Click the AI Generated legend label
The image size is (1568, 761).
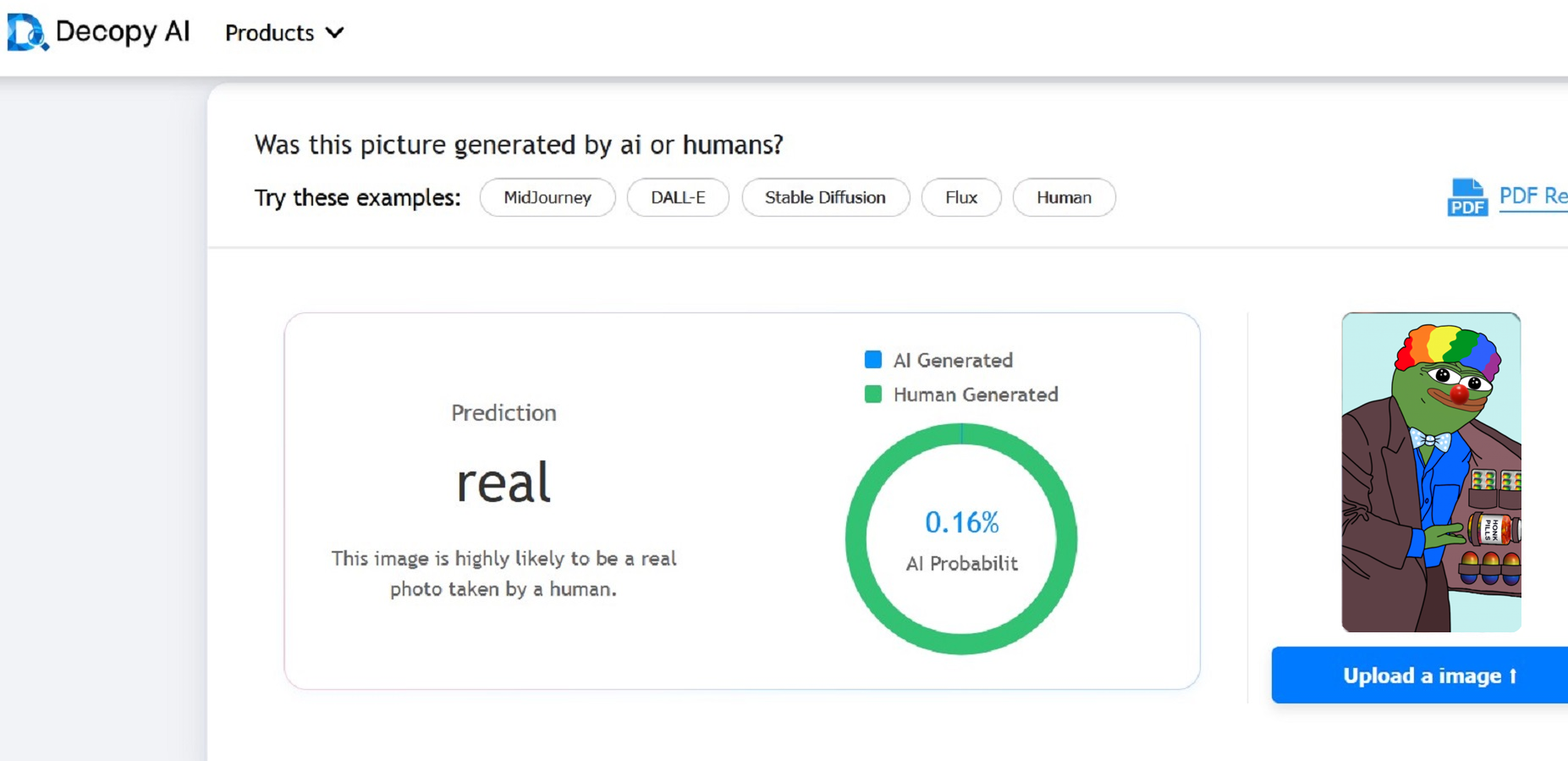point(953,360)
